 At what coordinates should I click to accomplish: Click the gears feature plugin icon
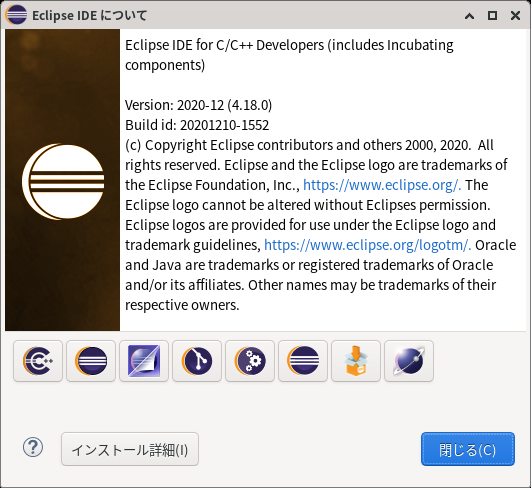[x=250, y=361]
